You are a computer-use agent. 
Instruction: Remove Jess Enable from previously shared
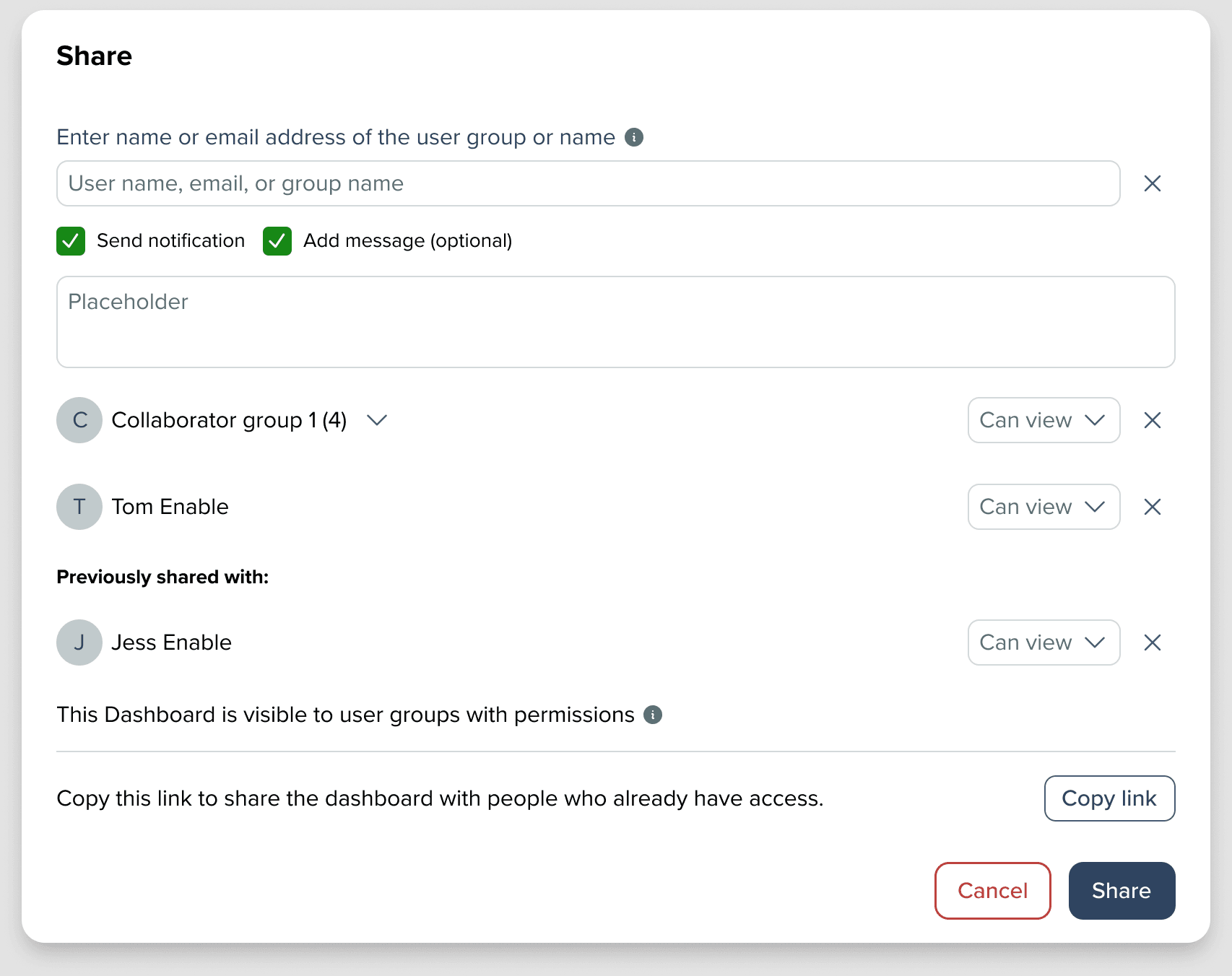[x=1153, y=642]
